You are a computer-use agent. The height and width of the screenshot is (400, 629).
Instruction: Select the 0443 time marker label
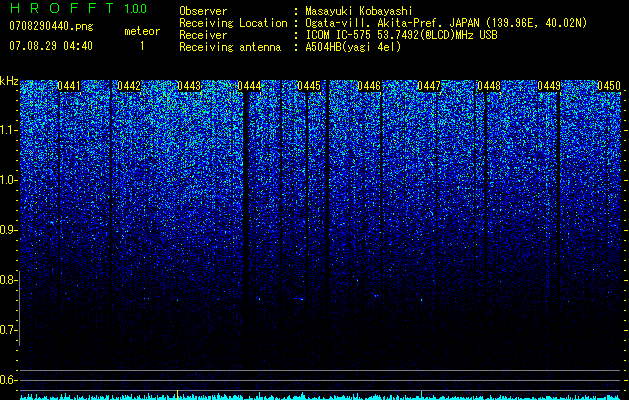pyautogui.click(x=189, y=86)
